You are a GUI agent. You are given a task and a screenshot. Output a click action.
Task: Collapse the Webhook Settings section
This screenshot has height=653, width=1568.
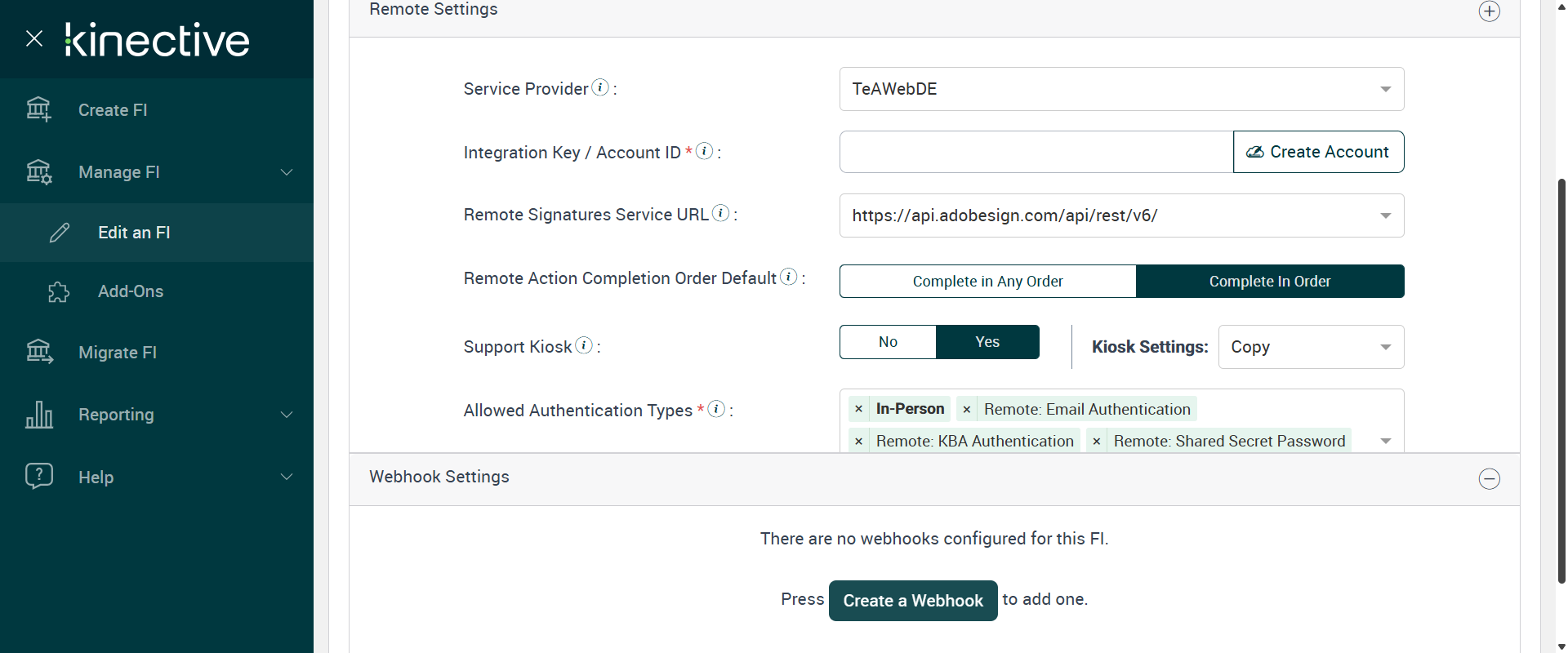click(x=1489, y=479)
